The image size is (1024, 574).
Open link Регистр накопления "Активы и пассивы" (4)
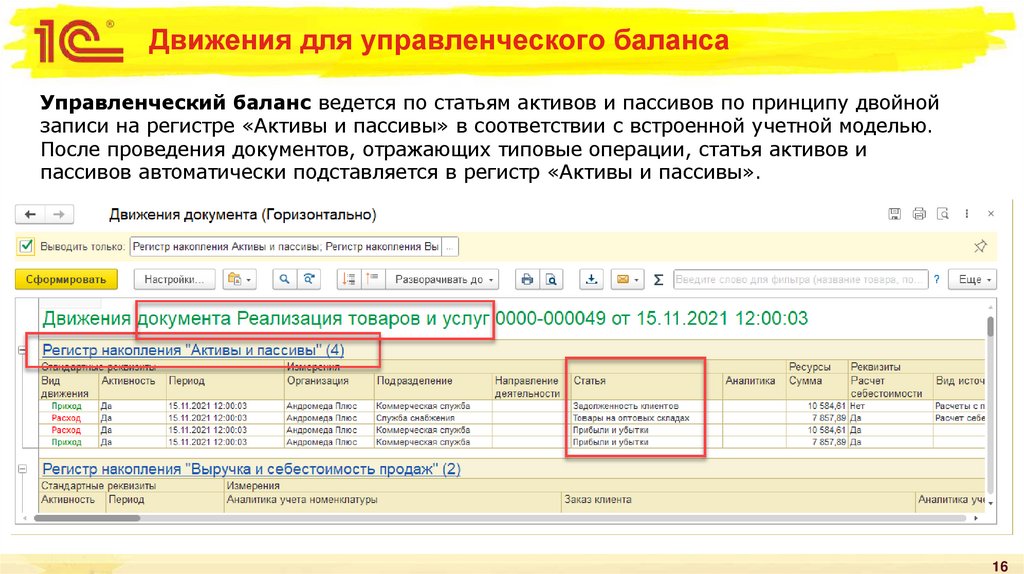point(193,350)
